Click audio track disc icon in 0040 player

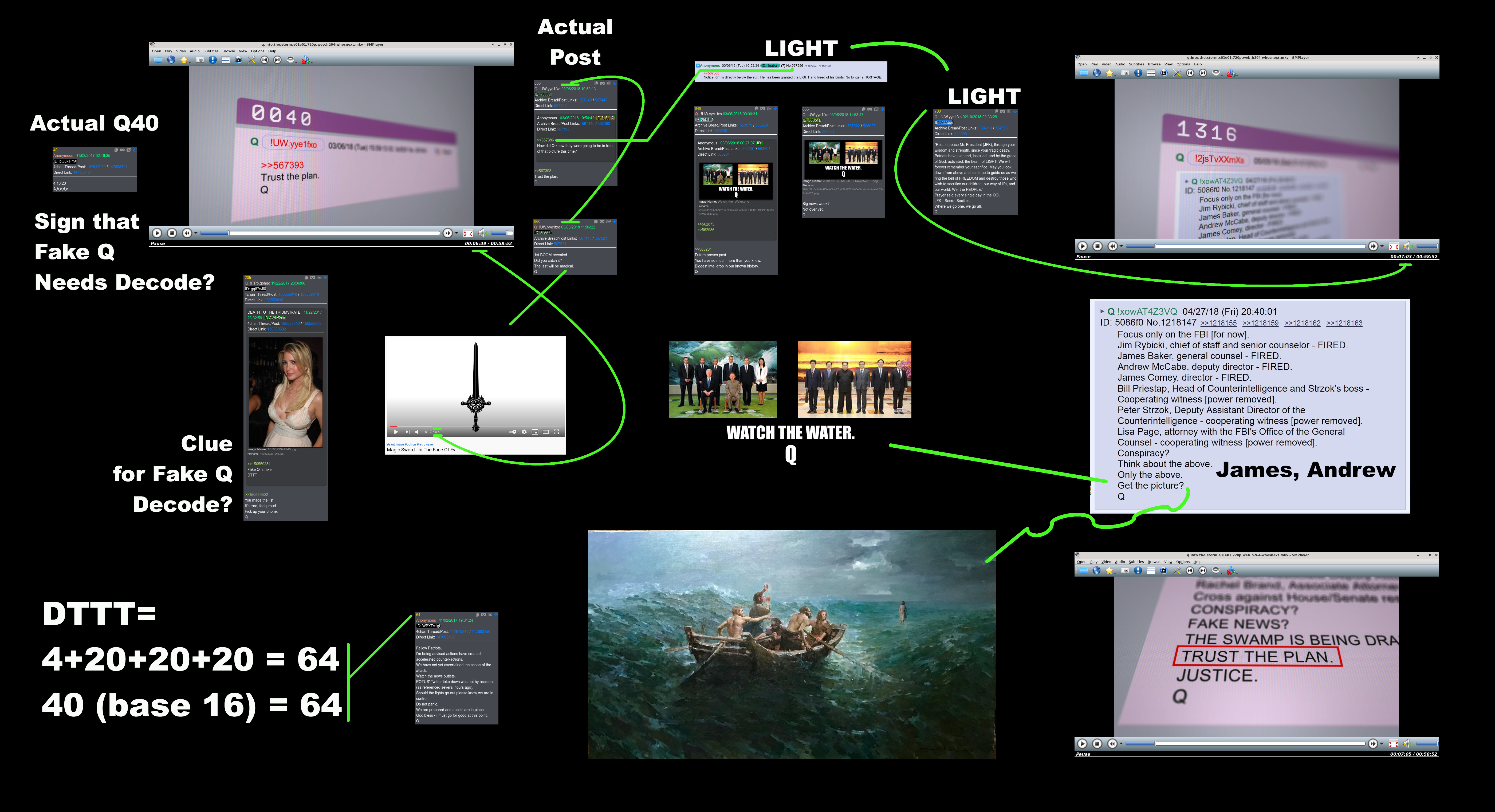tap(290, 60)
